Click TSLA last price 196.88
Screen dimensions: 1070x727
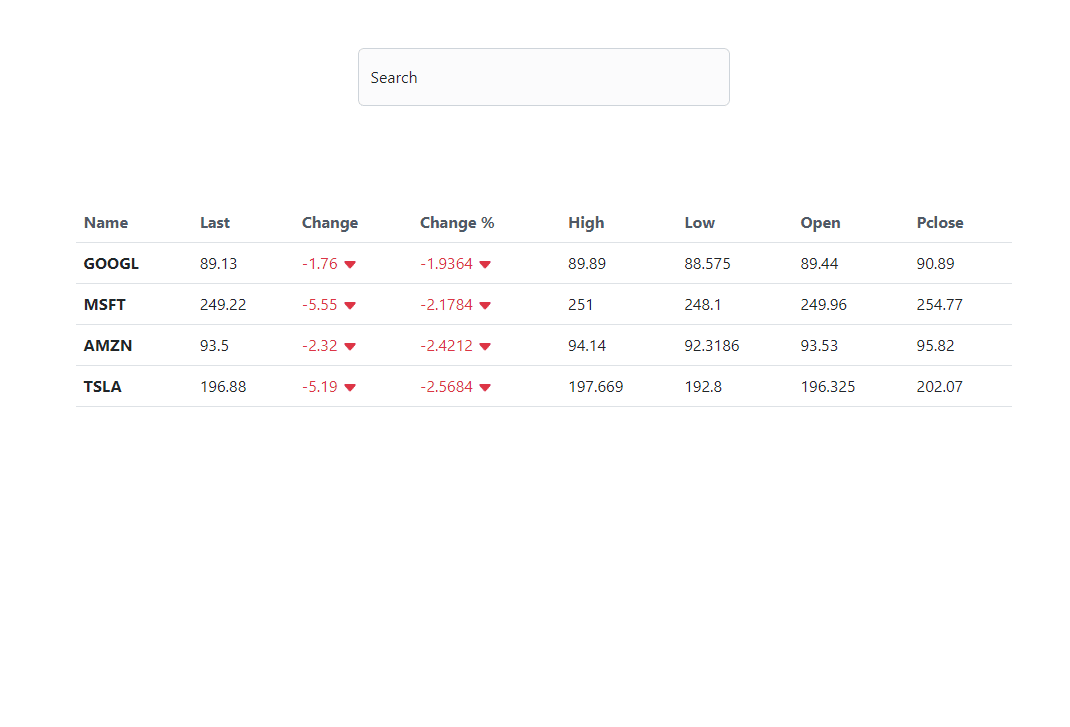pyautogui.click(x=223, y=386)
